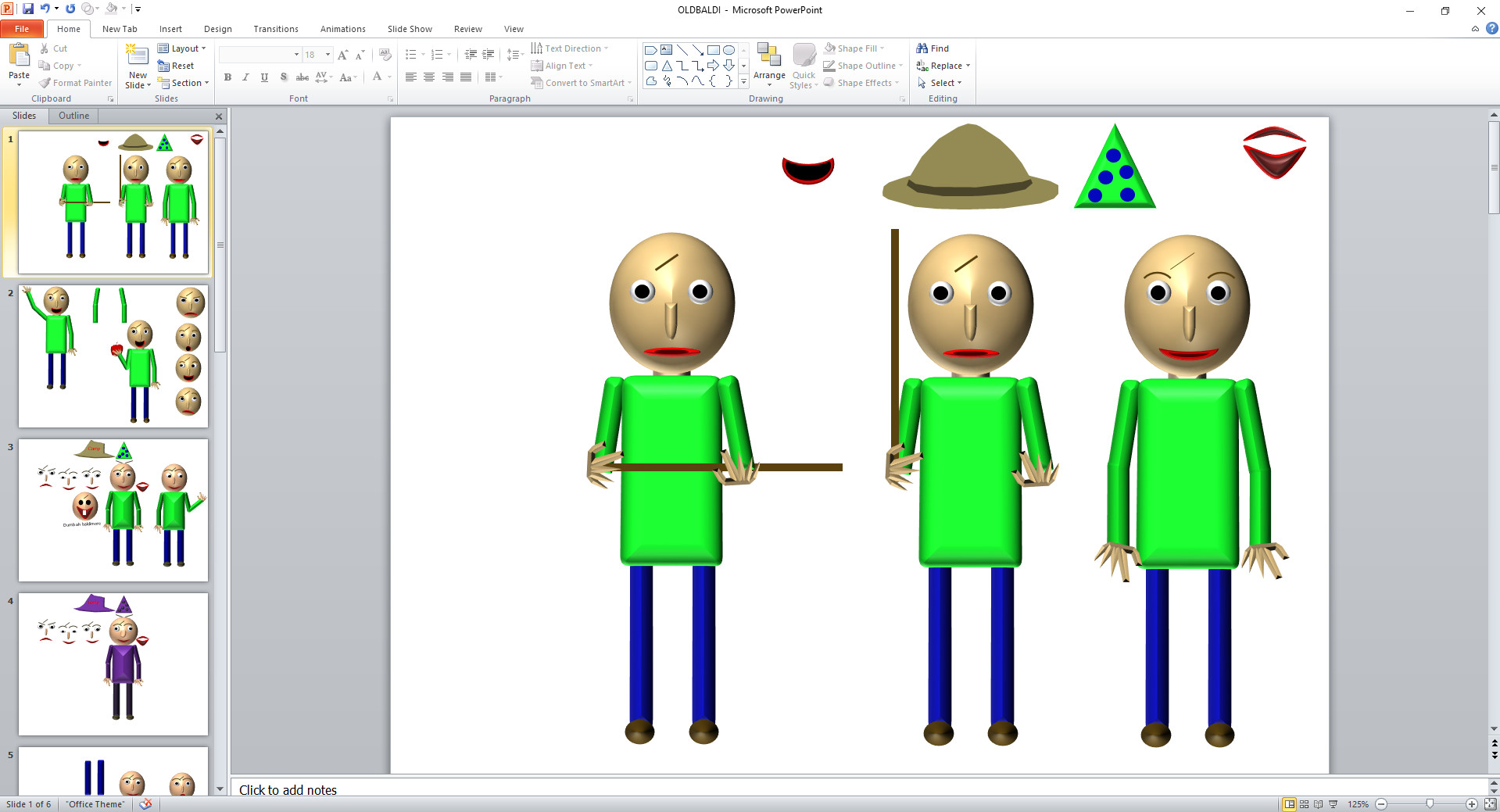Click the Arrange button
The height and width of the screenshot is (812, 1500).
pyautogui.click(x=769, y=66)
